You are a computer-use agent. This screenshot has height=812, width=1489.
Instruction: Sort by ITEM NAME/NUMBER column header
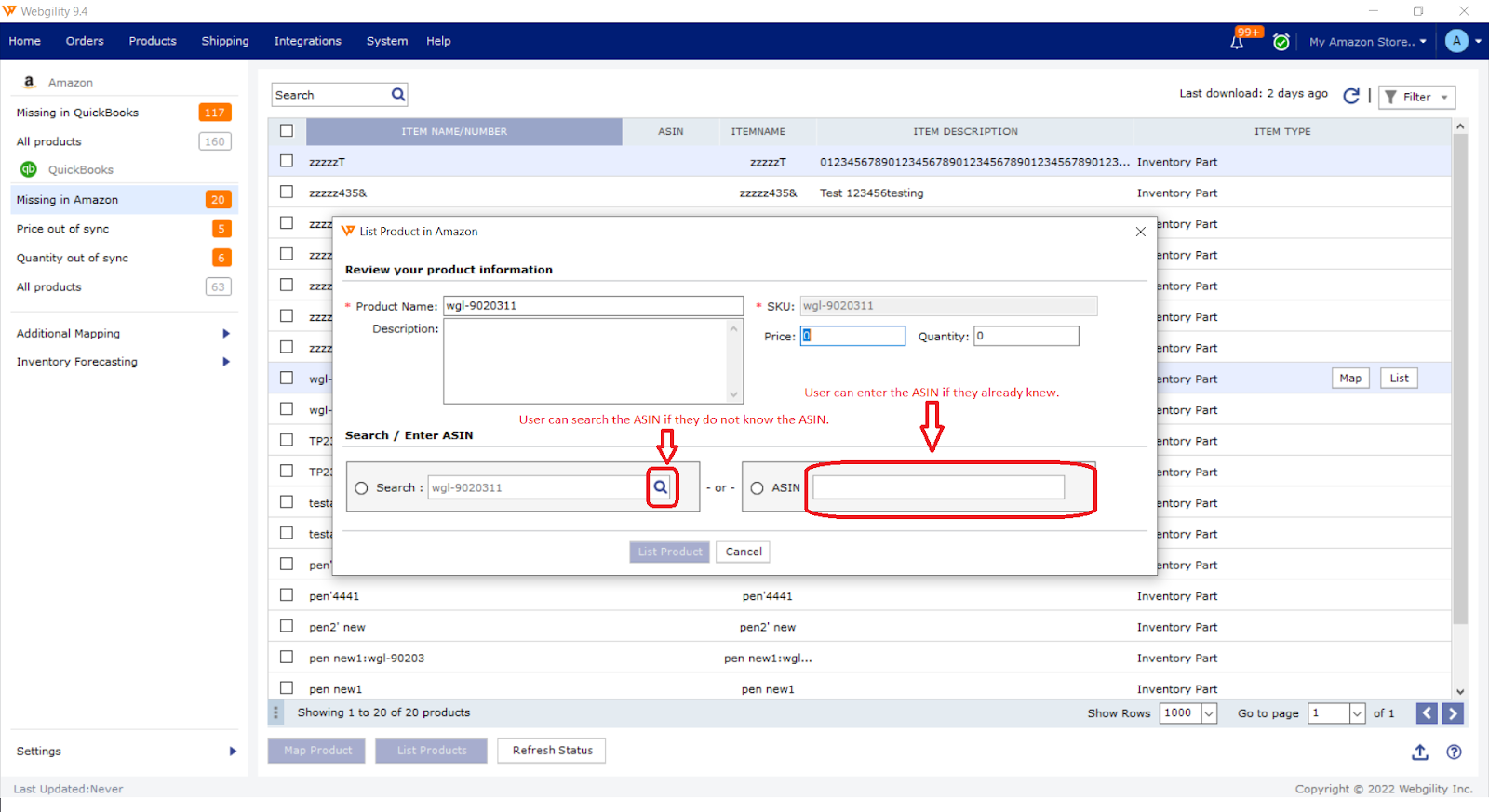(463, 131)
